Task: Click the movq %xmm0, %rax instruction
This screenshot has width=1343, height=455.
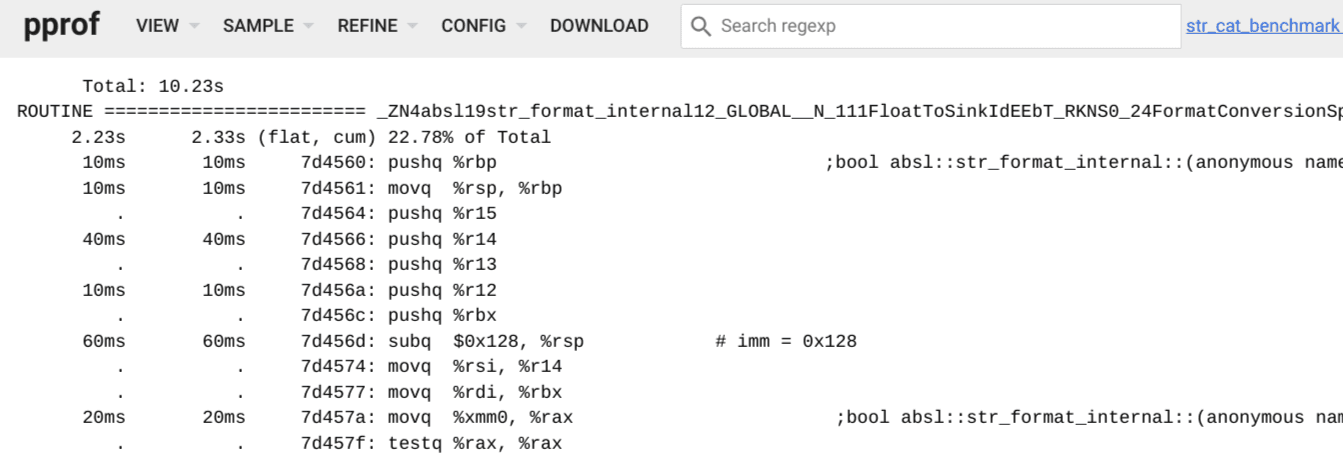Action: (480, 417)
